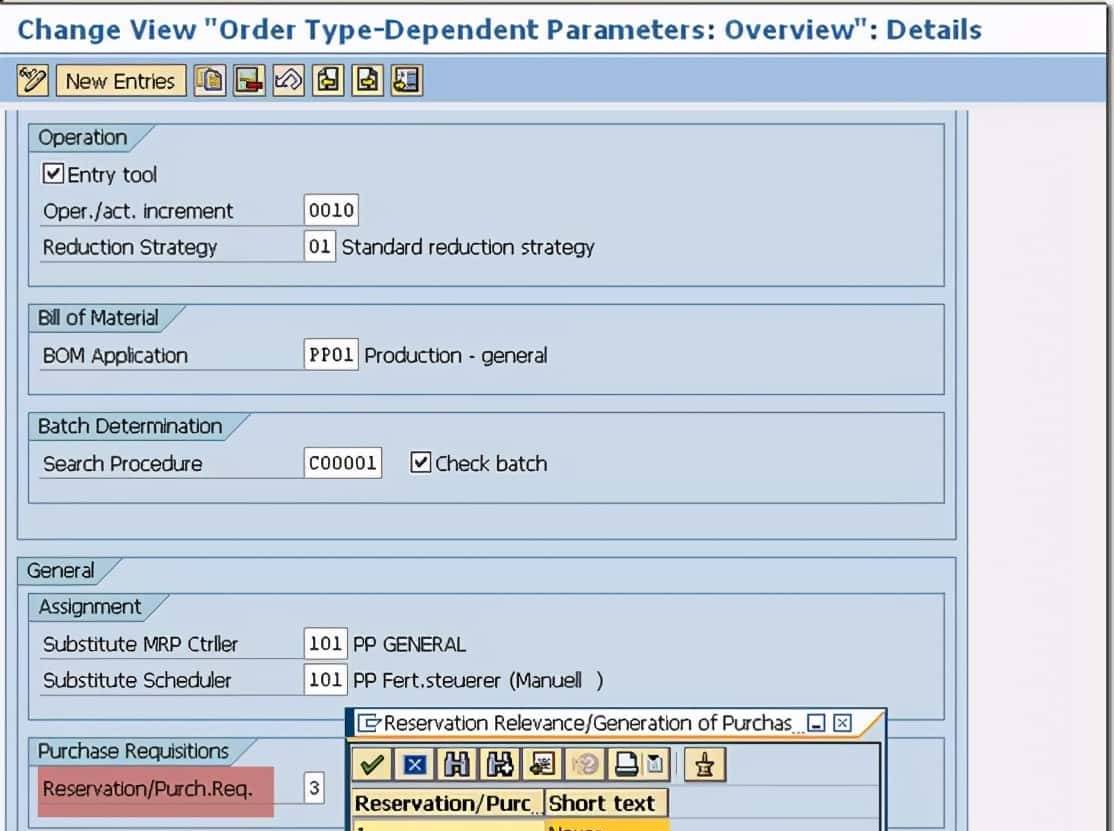Click the New Entries button
Screen dimensions: 1114x831
coord(121,81)
